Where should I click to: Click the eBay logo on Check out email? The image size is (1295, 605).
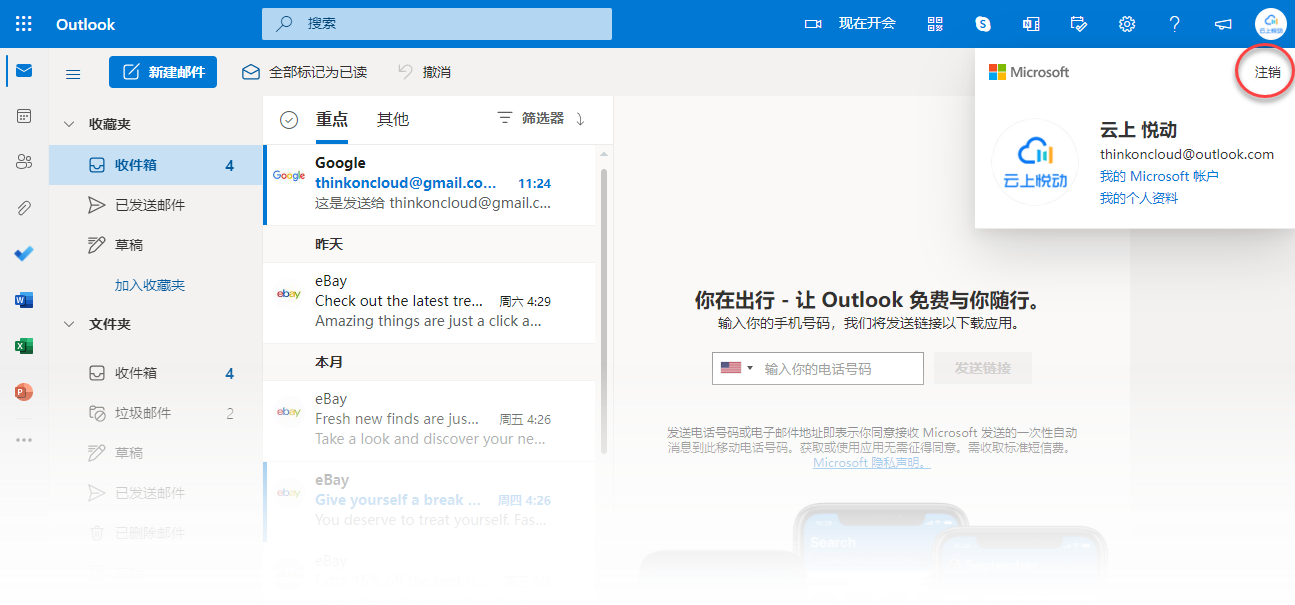(x=289, y=294)
